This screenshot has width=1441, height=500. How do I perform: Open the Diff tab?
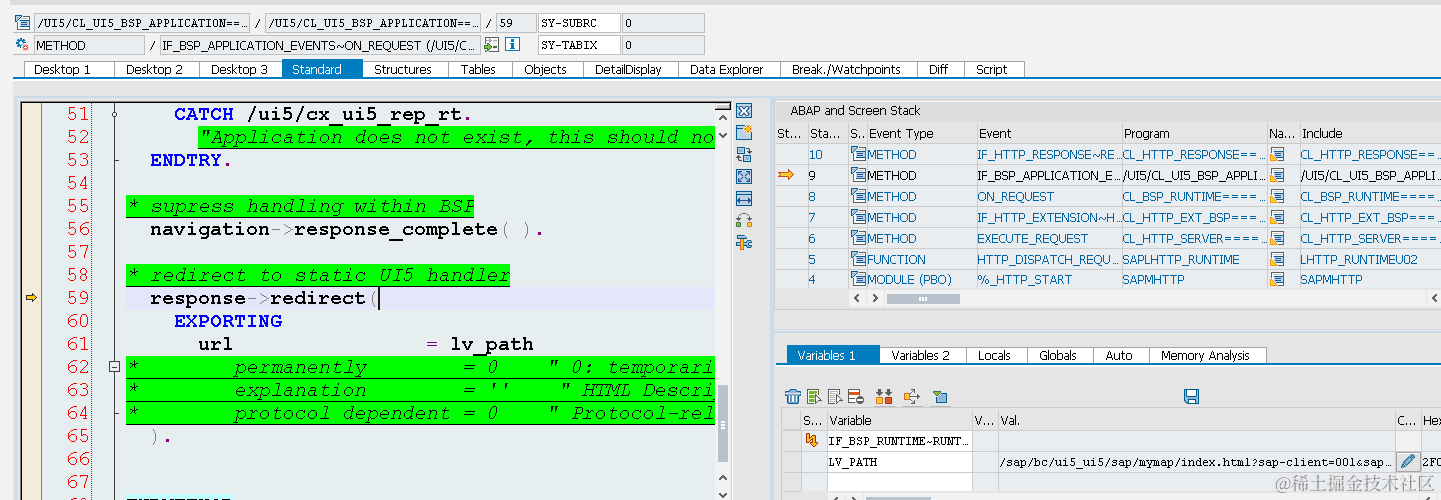coord(938,69)
